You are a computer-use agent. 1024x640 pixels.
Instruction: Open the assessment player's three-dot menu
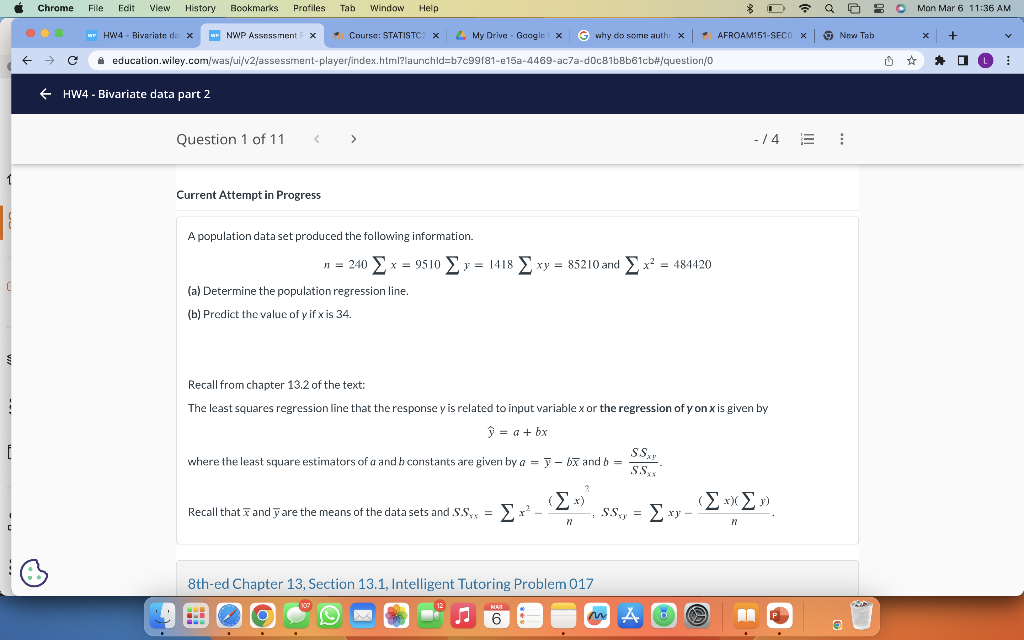tap(841, 139)
